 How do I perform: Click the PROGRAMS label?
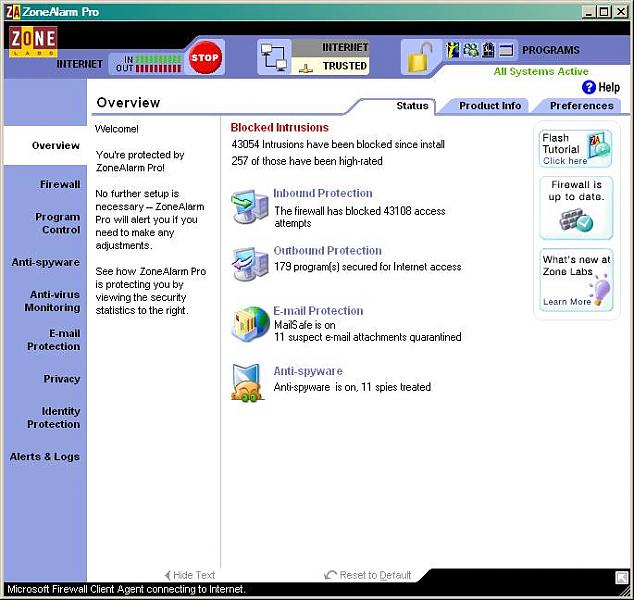pyautogui.click(x=551, y=50)
